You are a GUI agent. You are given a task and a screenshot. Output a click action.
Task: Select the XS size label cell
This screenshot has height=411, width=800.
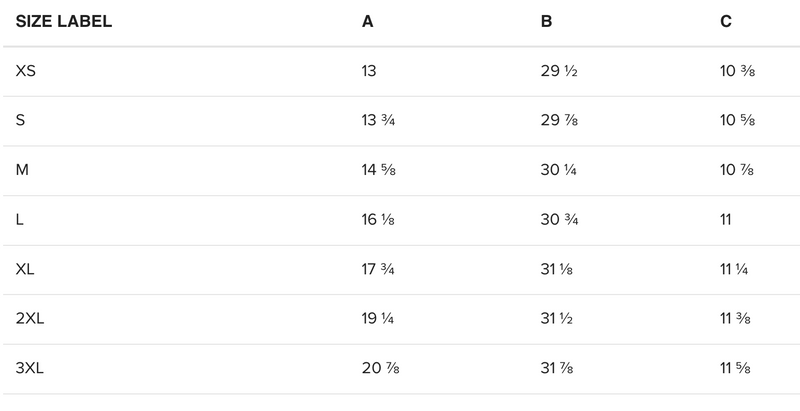tap(27, 71)
